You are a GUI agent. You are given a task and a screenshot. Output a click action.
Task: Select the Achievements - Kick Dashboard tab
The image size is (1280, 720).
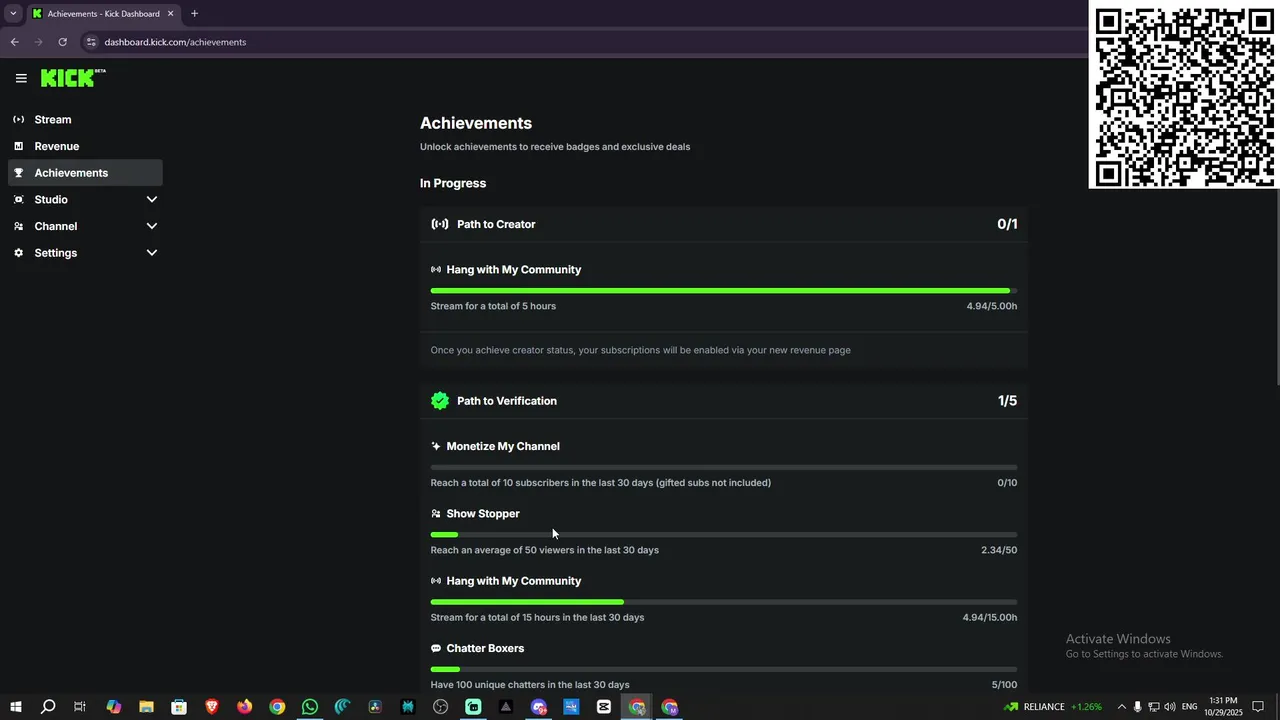pos(103,14)
